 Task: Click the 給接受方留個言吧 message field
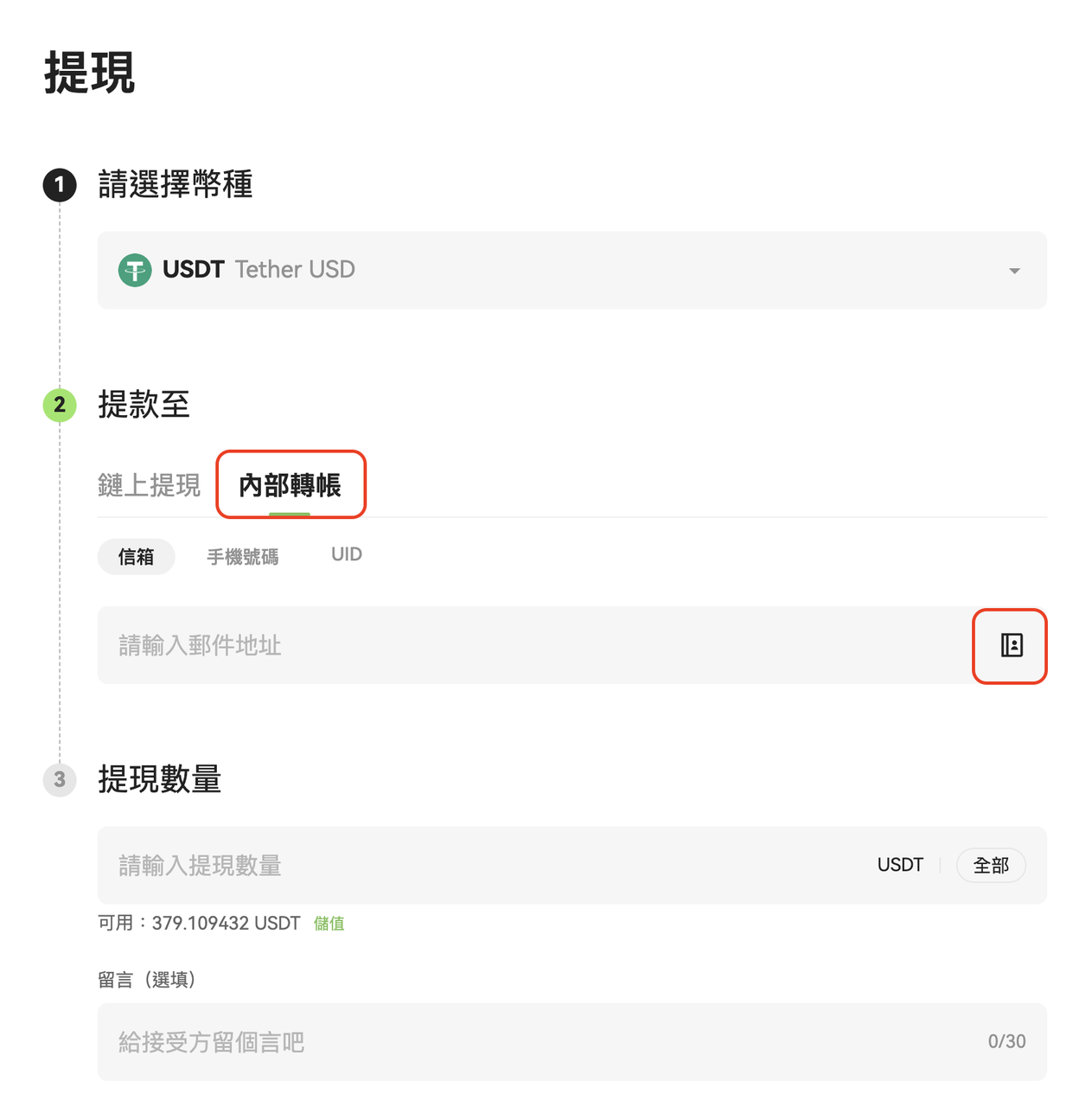pyautogui.click(x=519, y=1042)
